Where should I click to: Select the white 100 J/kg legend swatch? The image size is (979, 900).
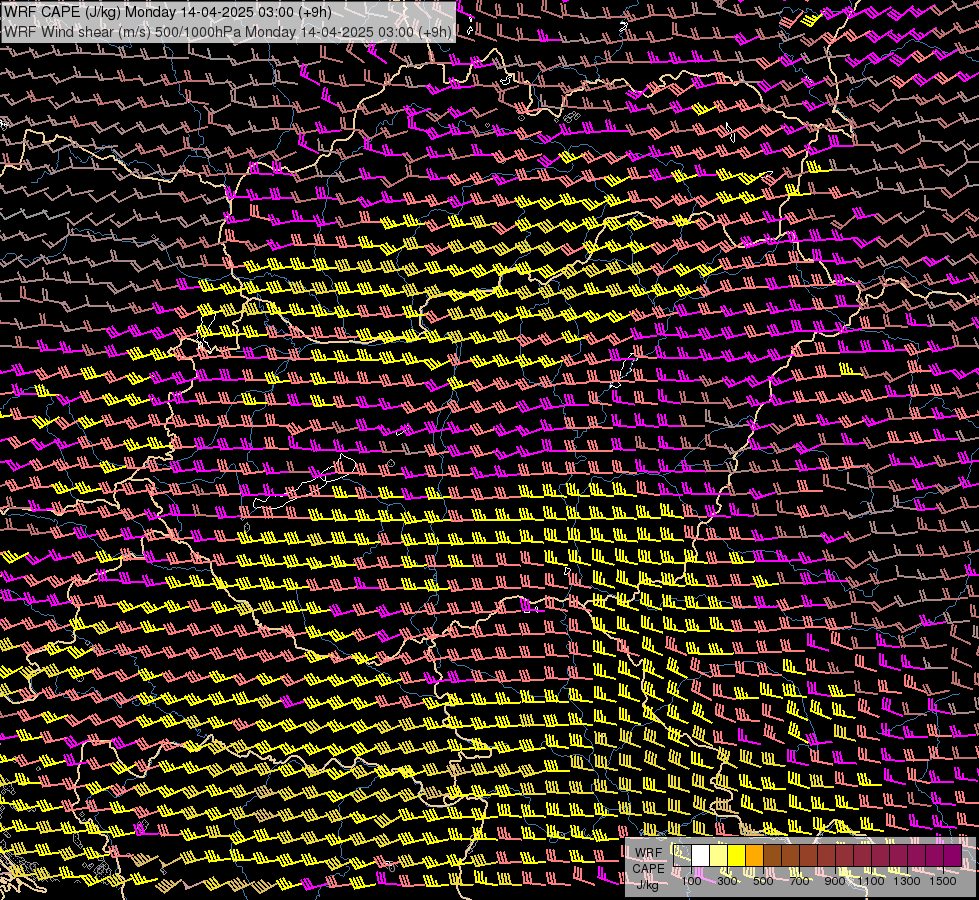(x=701, y=856)
